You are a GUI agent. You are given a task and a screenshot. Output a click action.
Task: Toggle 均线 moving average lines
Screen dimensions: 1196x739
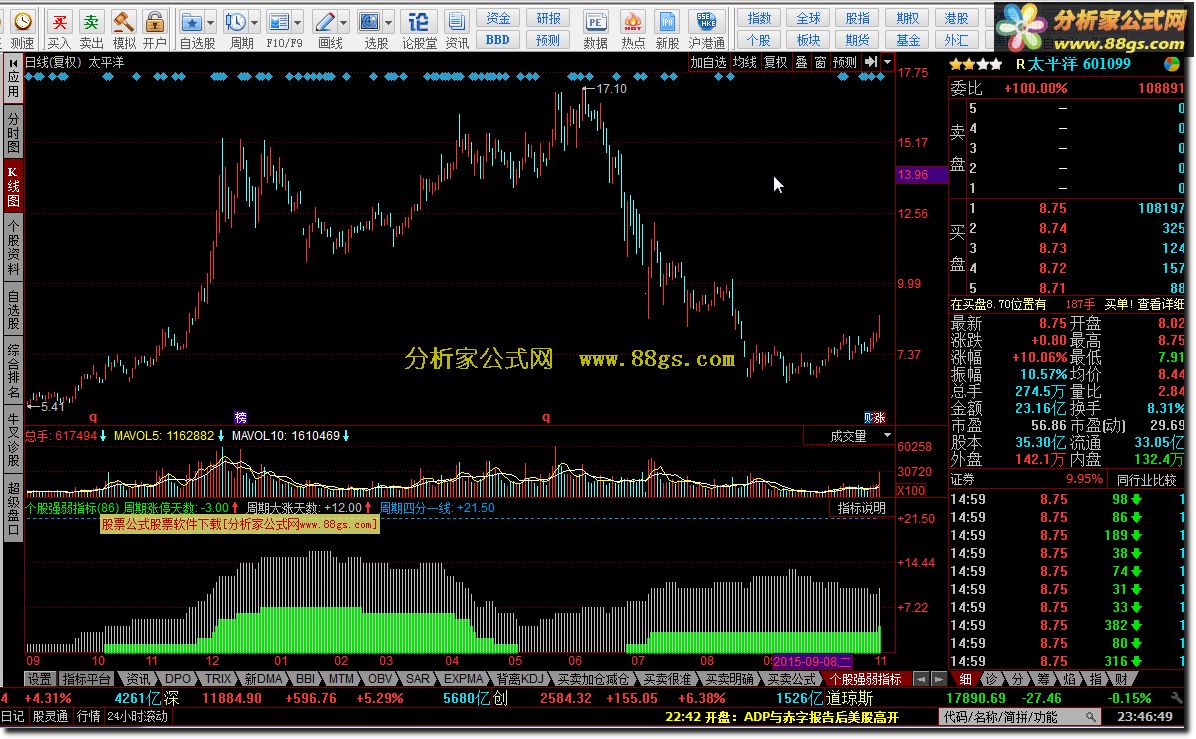pos(744,62)
